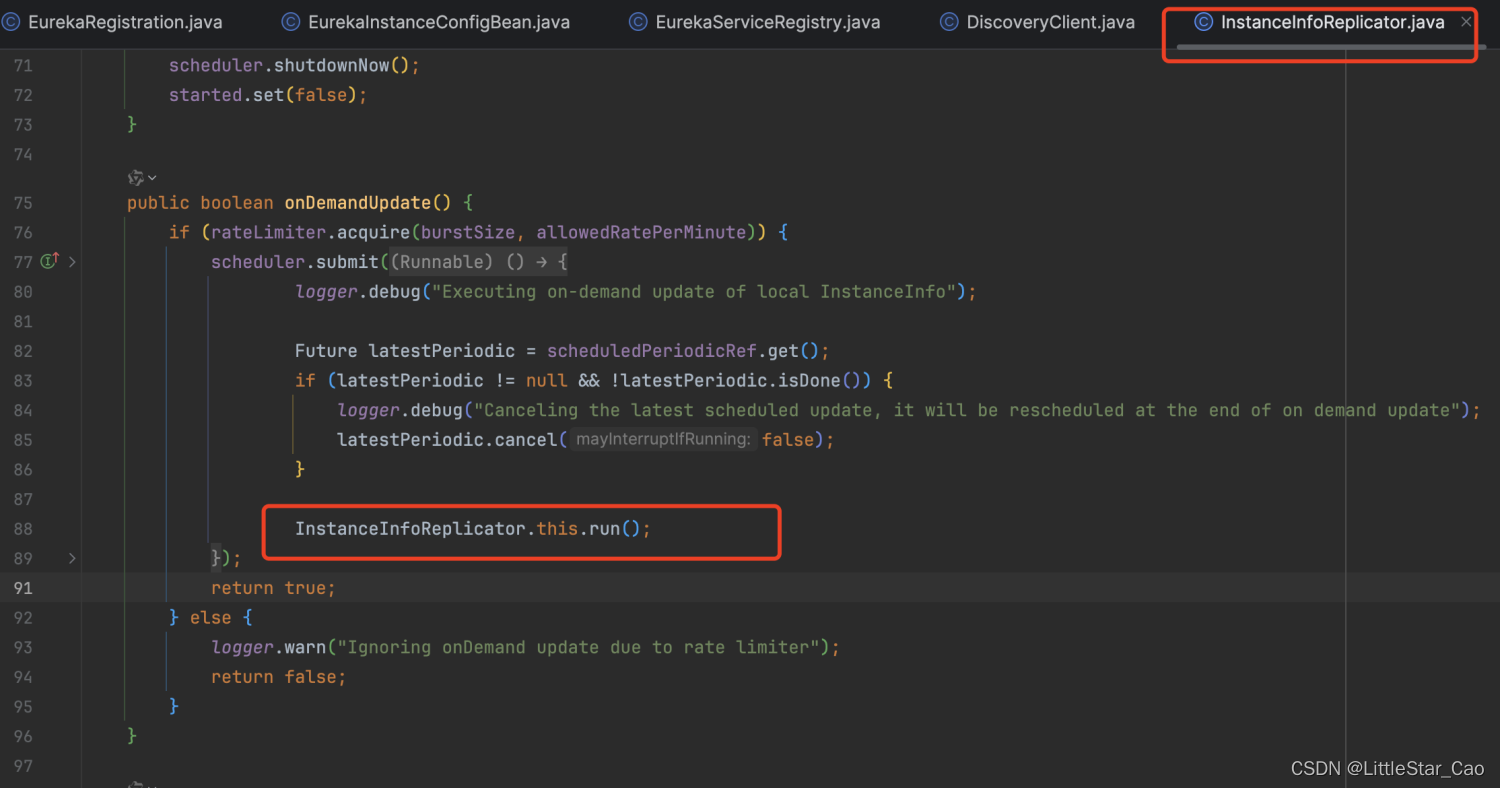Viewport: 1500px width, 788px height.
Task: Open the EurekaInstanceConfigBean.java tab
Action: [x=439, y=22]
